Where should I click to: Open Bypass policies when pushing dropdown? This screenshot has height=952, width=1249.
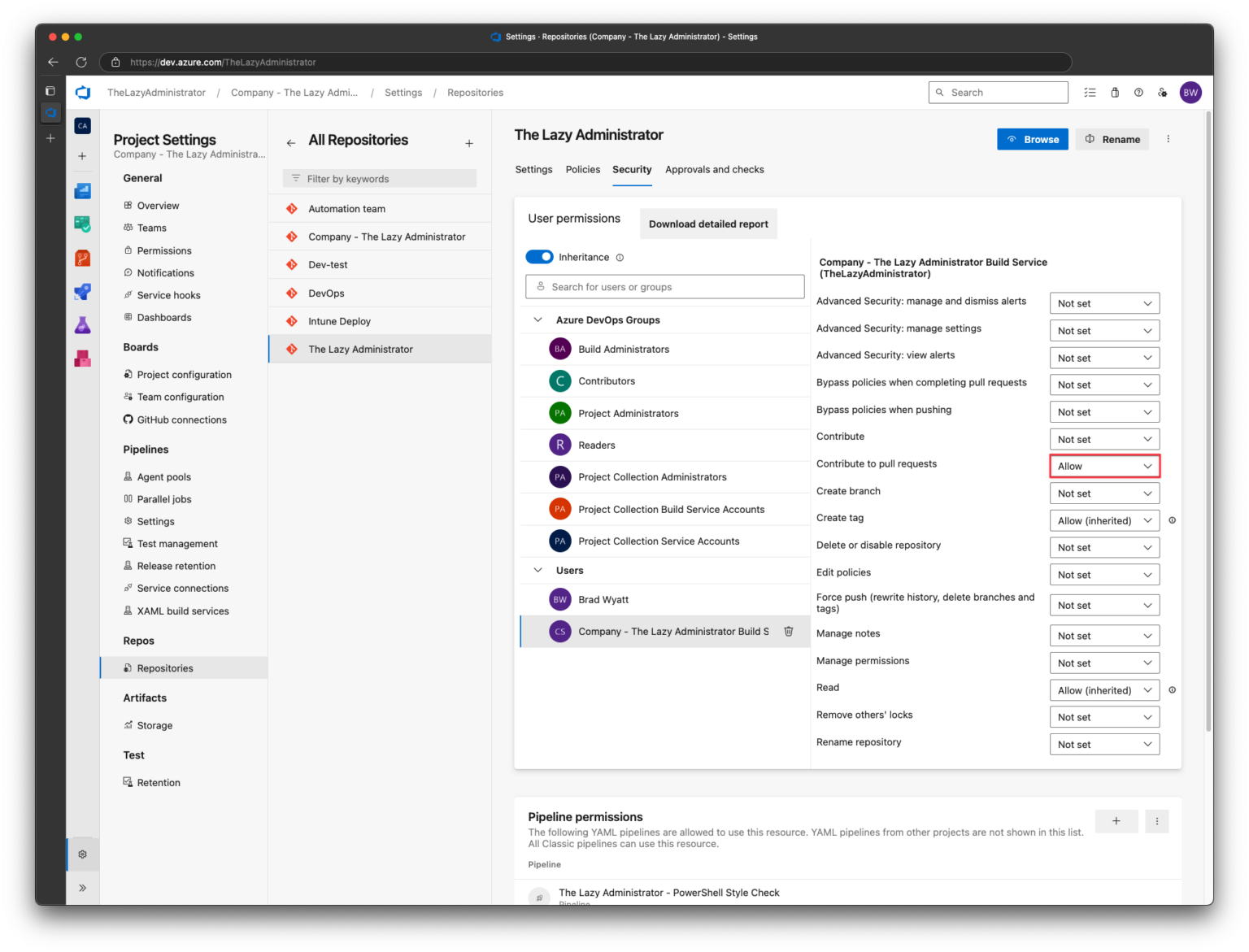tap(1104, 412)
